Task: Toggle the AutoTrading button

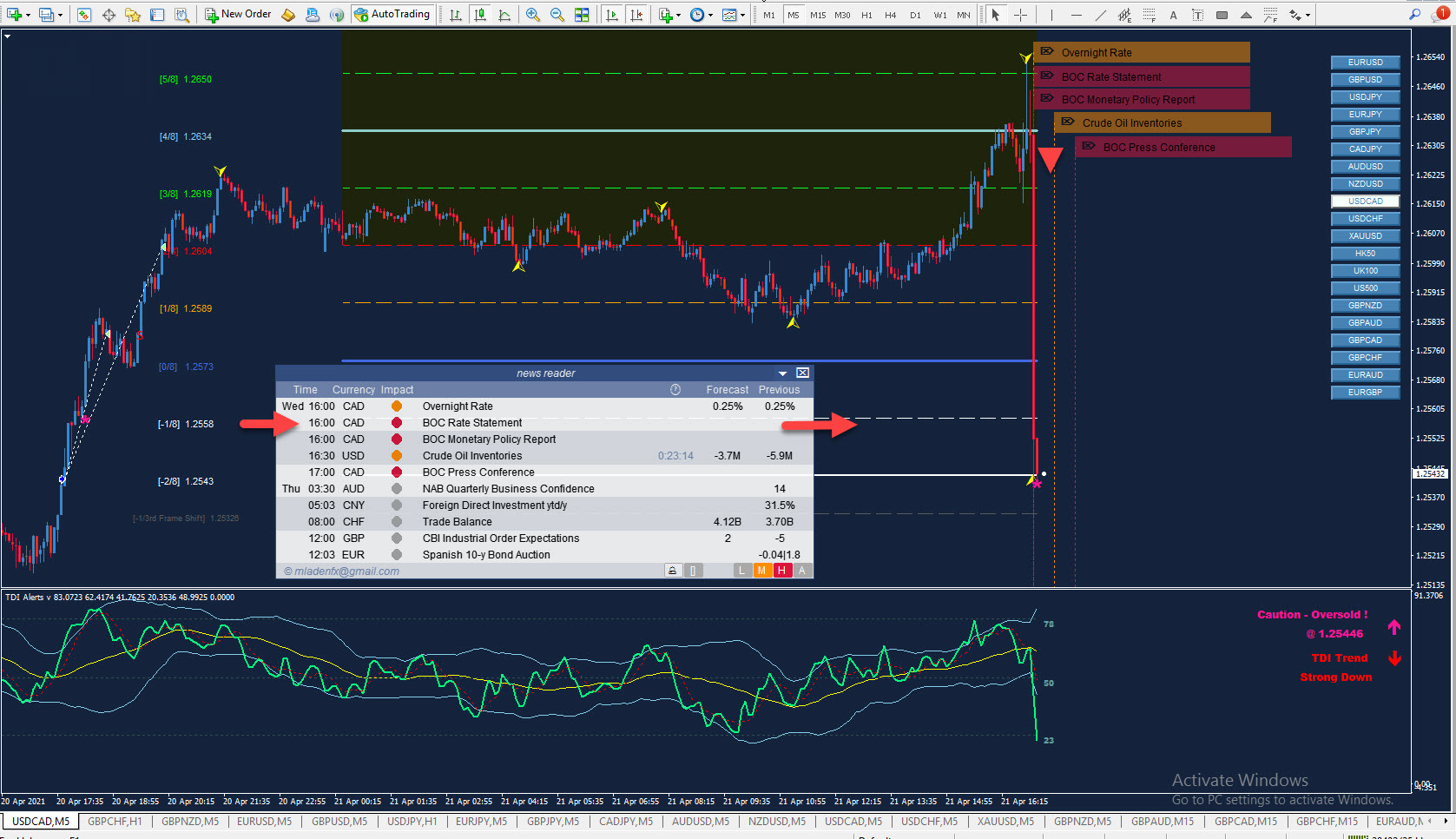Action: tap(392, 15)
